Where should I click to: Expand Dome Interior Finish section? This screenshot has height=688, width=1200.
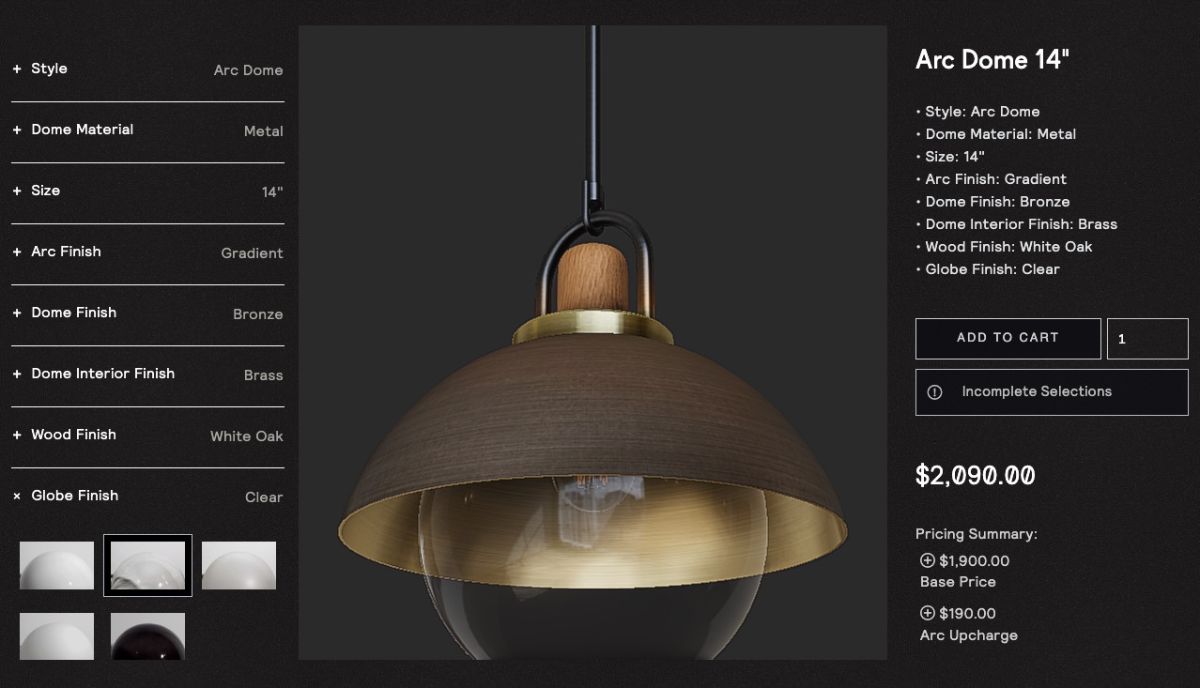click(x=147, y=374)
